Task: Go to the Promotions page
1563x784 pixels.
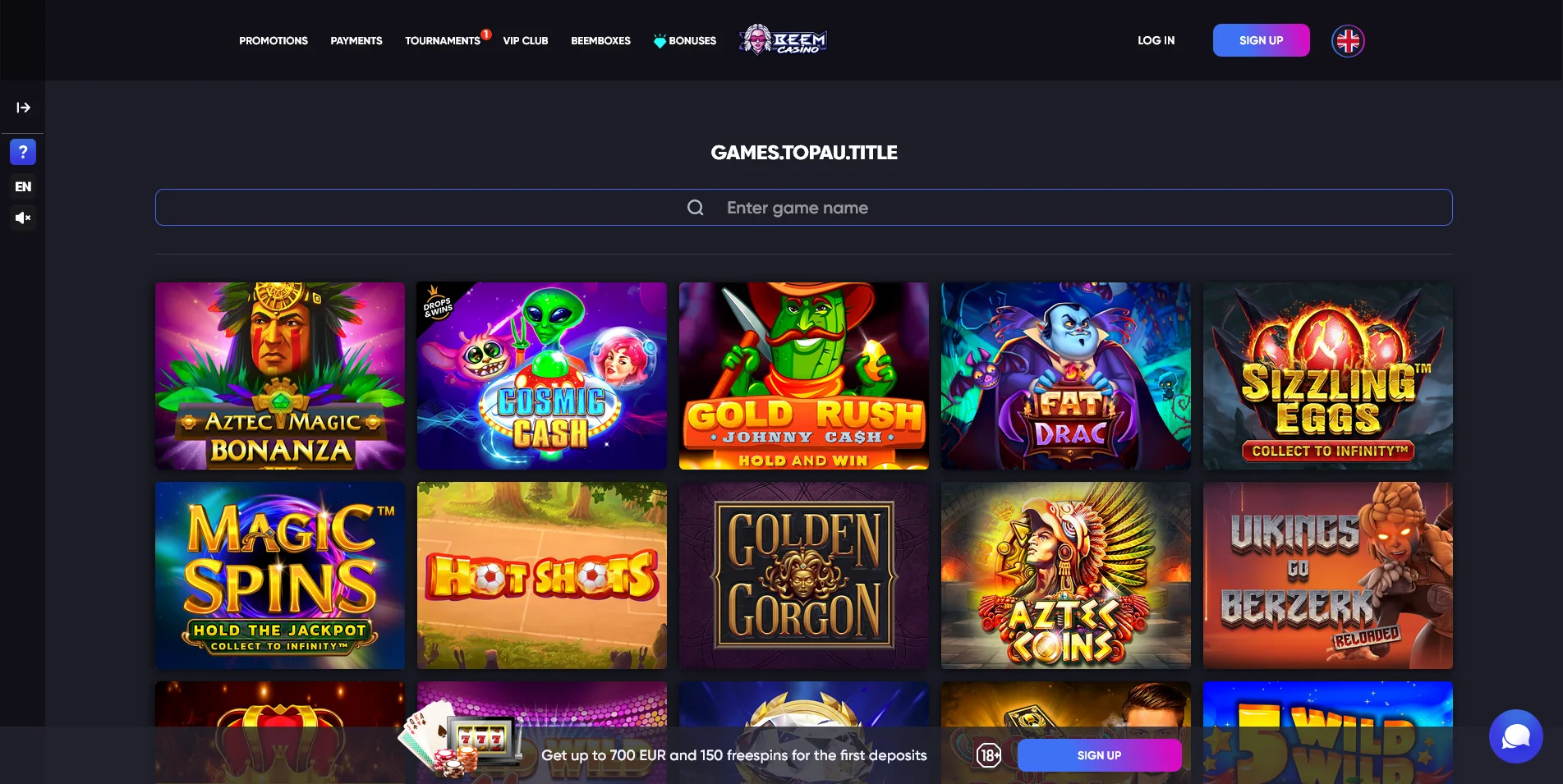Action: coord(274,40)
